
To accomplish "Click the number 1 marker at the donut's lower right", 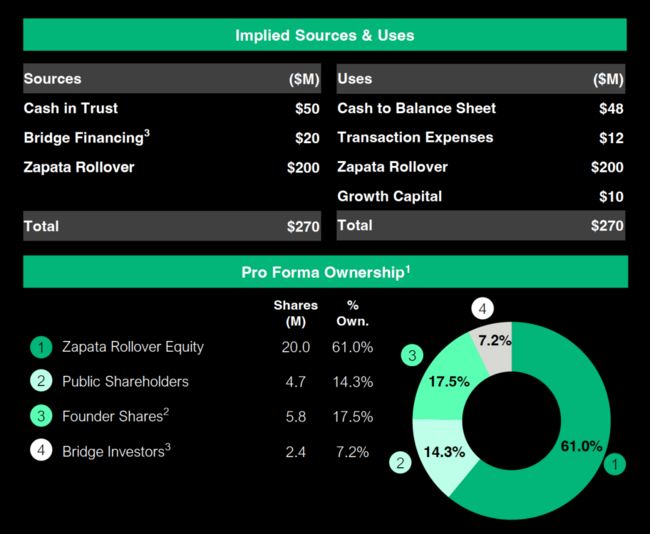I will pos(615,464).
